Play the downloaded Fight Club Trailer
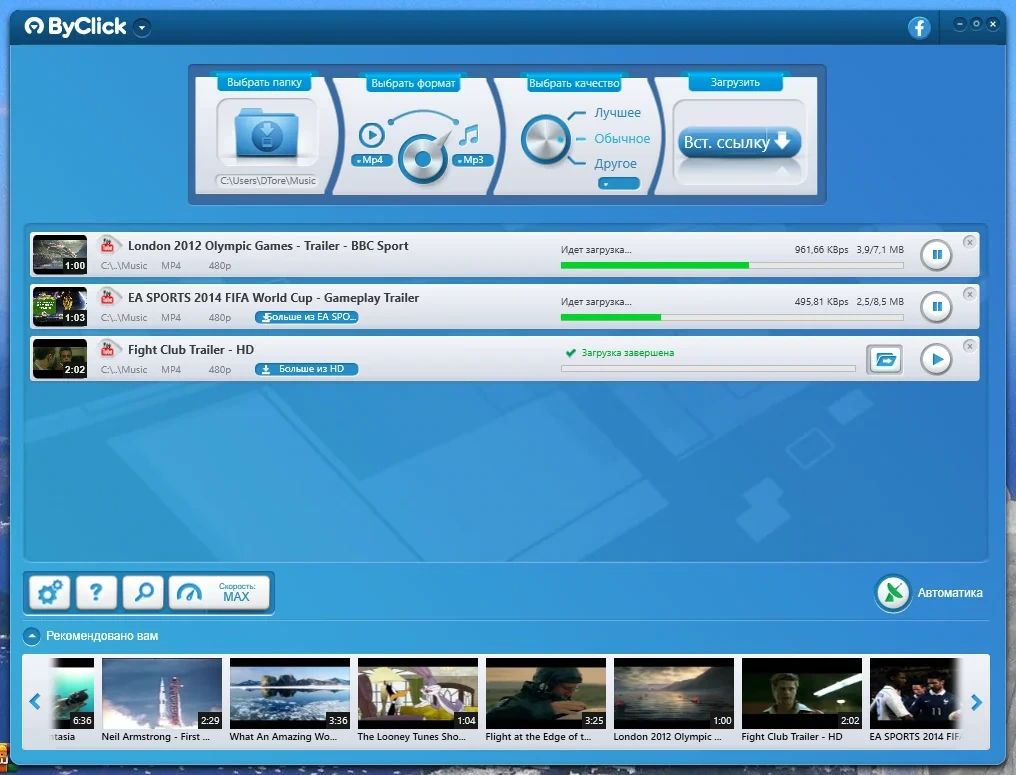 click(936, 359)
